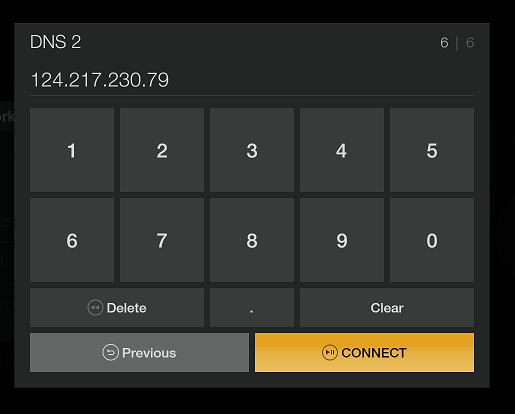The height and width of the screenshot is (414, 515).
Task: Click the back arrow icon on Previous
Action: coord(110,352)
